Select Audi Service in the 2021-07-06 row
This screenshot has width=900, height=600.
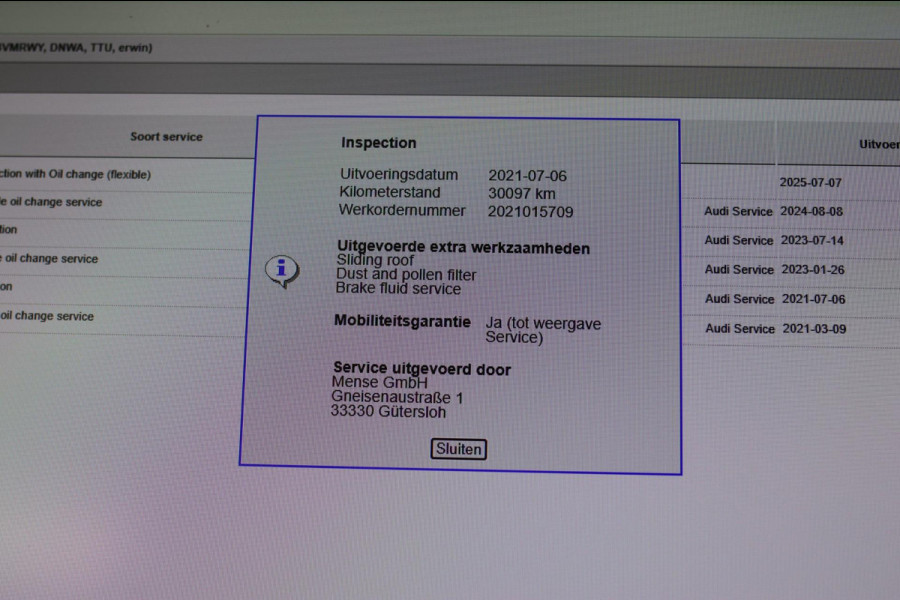click(x=738, y=299)
